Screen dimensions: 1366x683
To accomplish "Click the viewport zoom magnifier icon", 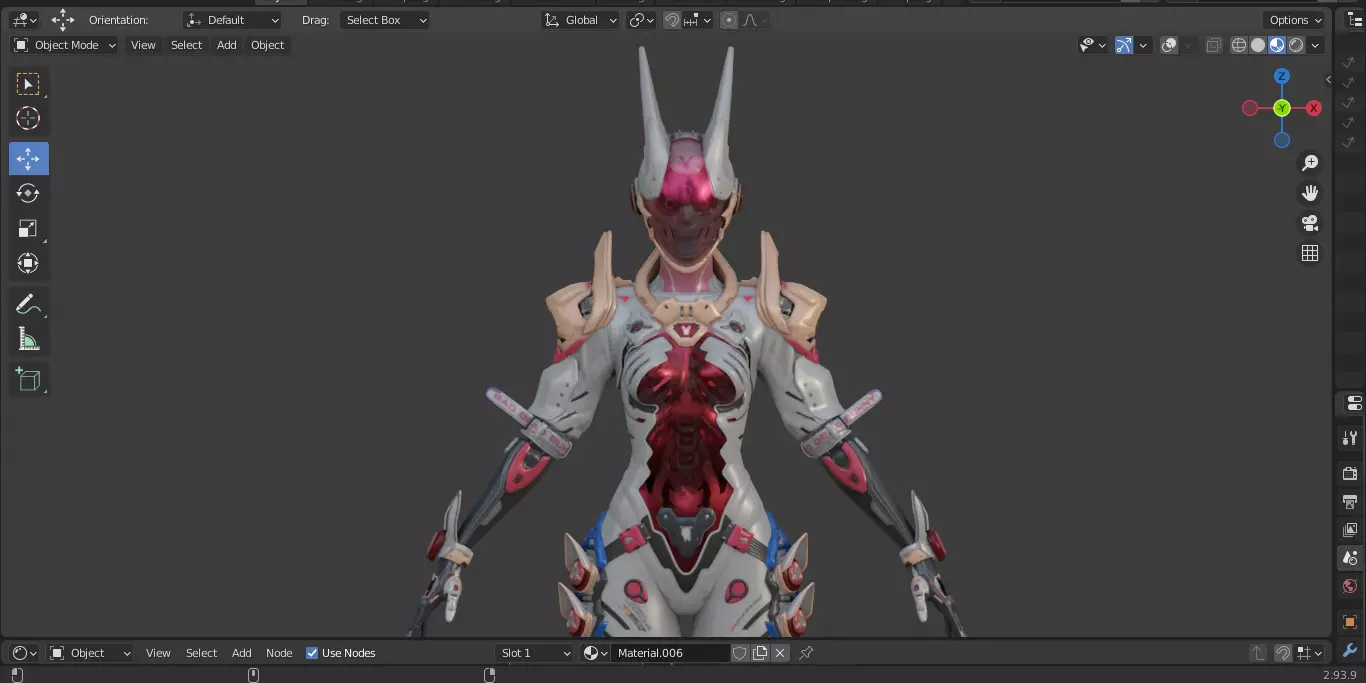I will tap(1310, 163).
